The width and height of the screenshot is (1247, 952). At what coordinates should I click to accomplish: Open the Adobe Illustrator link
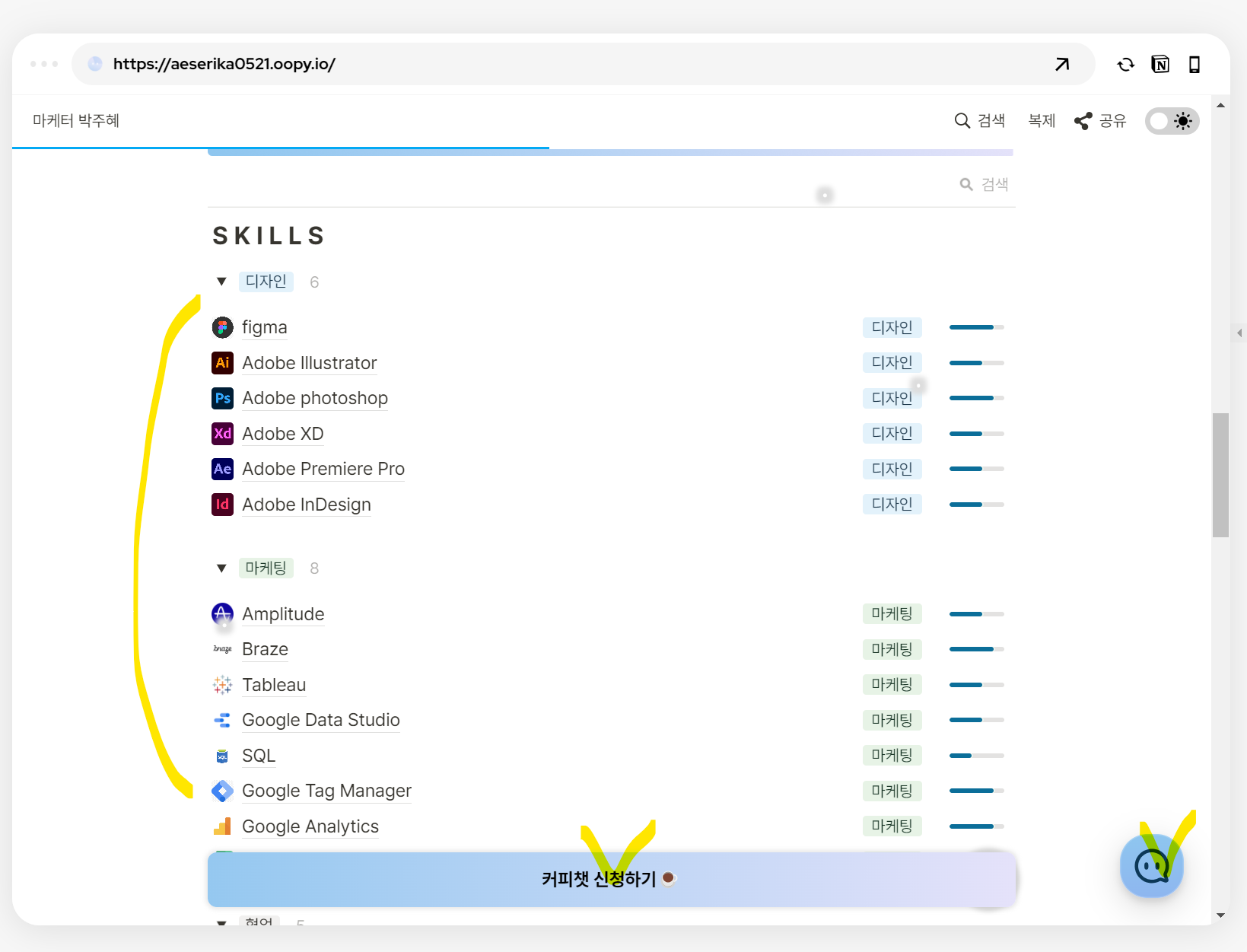[x=310, y=363]
